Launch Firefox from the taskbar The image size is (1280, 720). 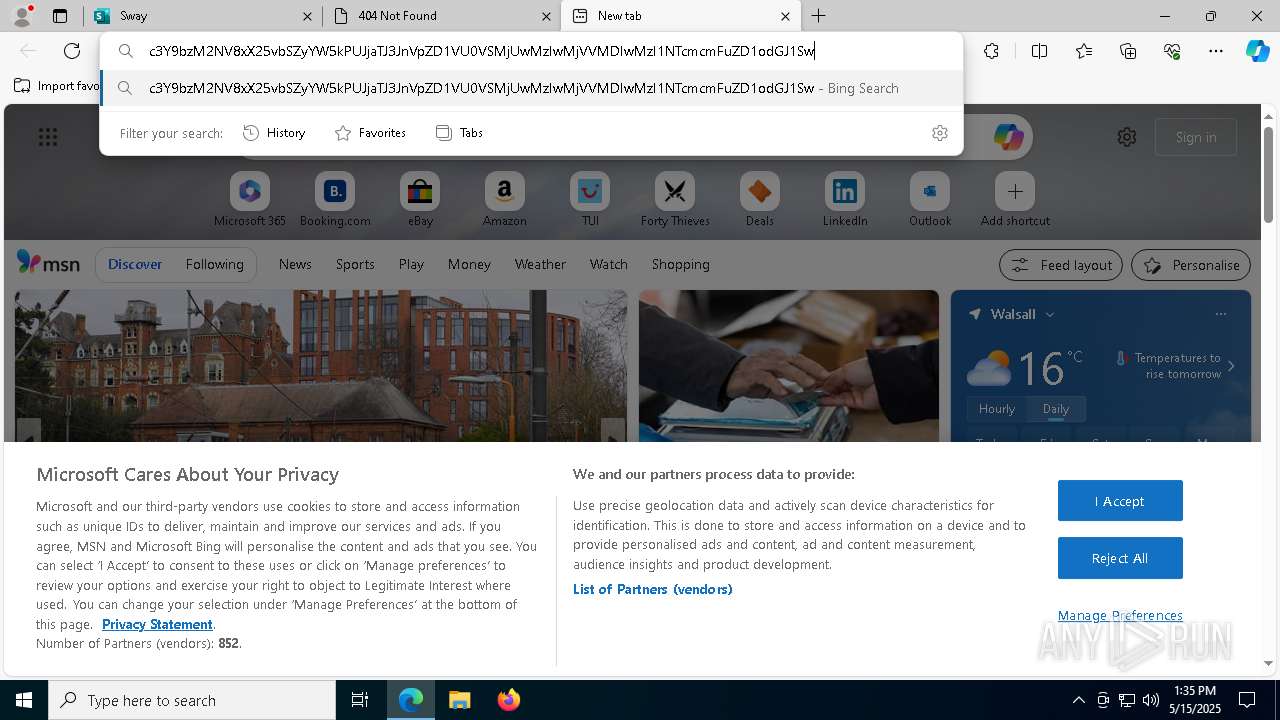click(509, 700)
